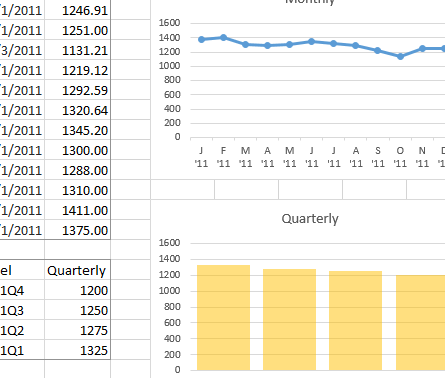The image size is (445, 378).
Task: Select the S '11 axis label
Action: point(378,157)
